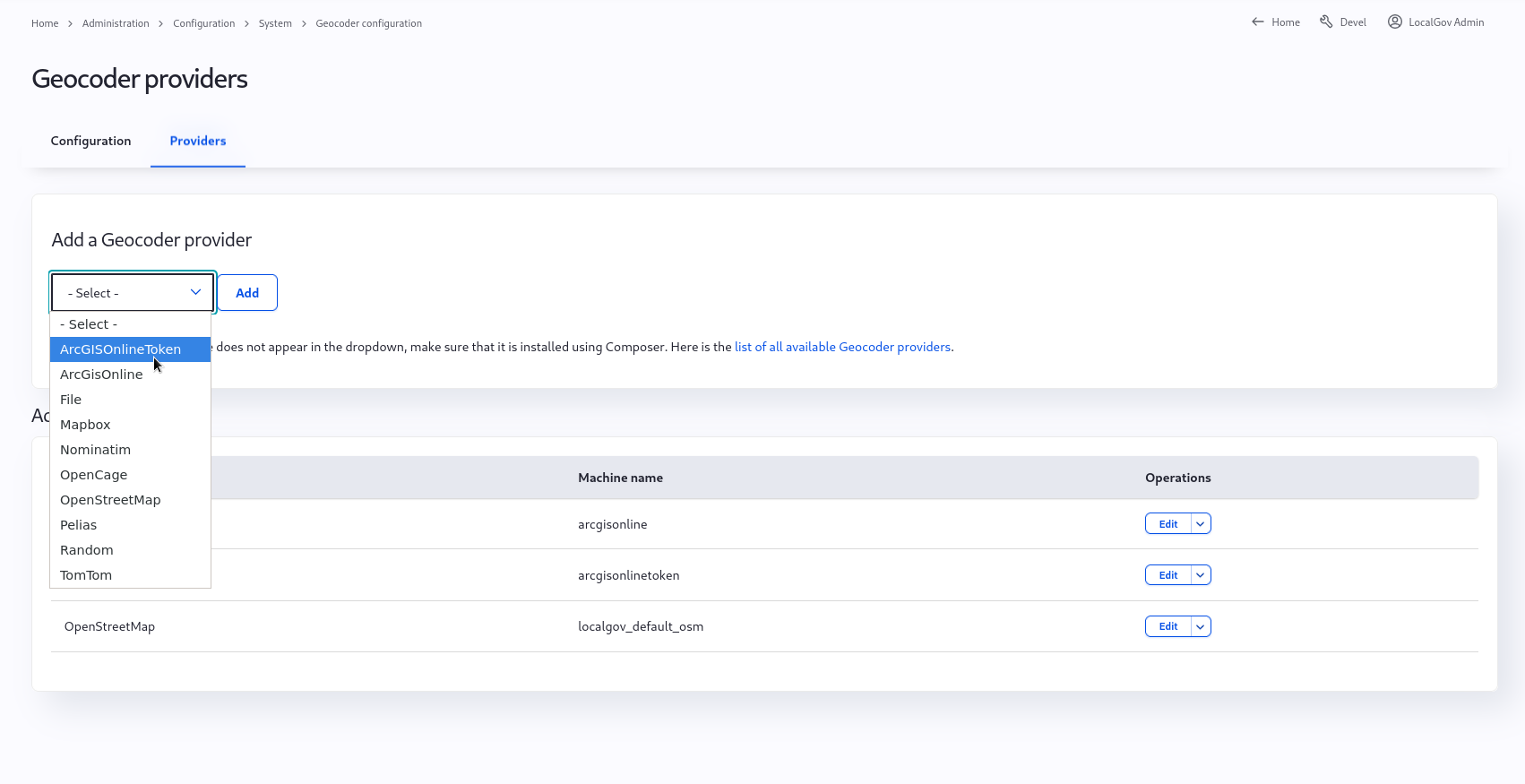Choose the '- Select -' dropdown option
This screenshot has width=1525, height=784.
130,324
